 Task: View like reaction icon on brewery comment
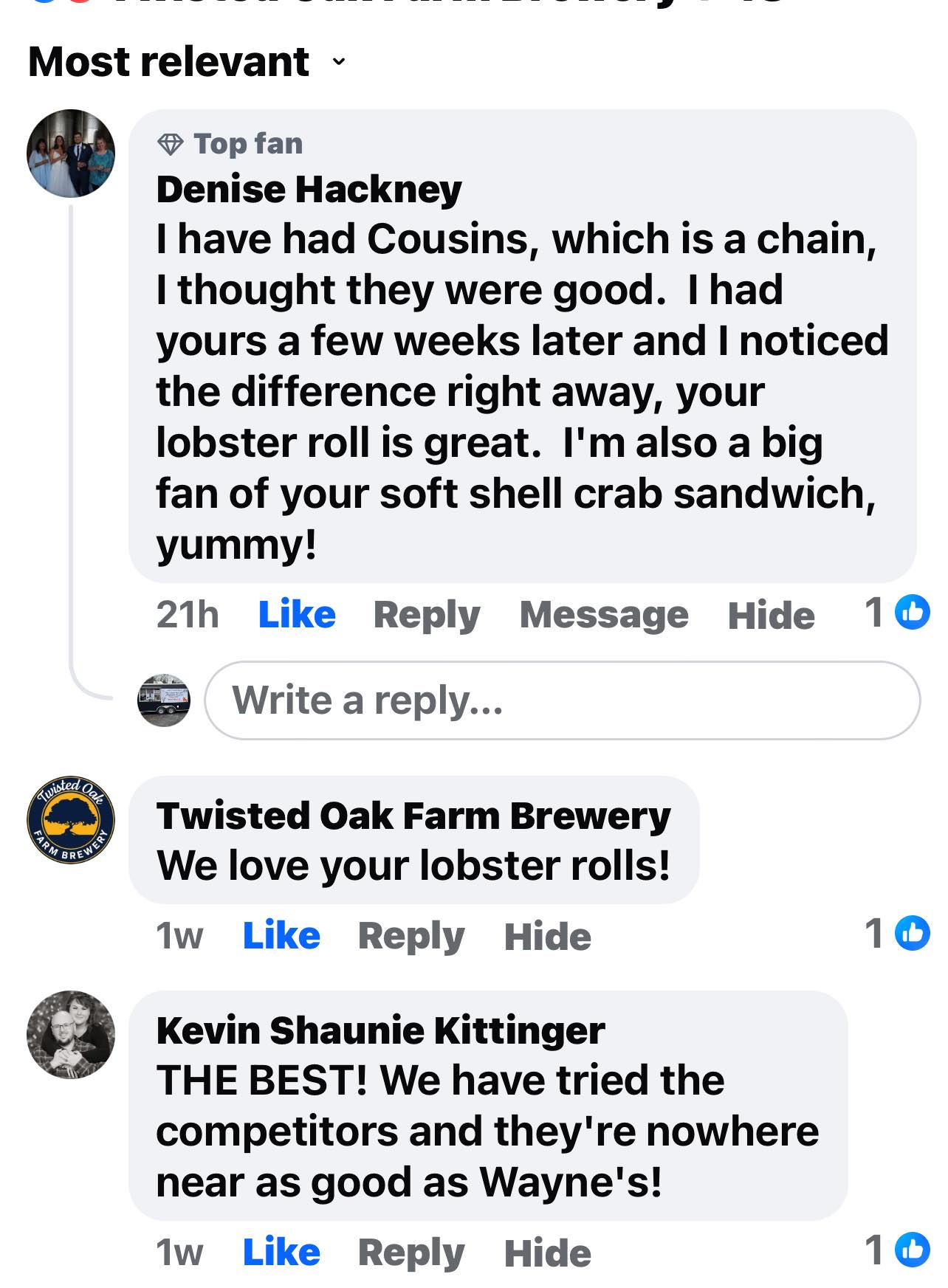(x=913, y=933)
